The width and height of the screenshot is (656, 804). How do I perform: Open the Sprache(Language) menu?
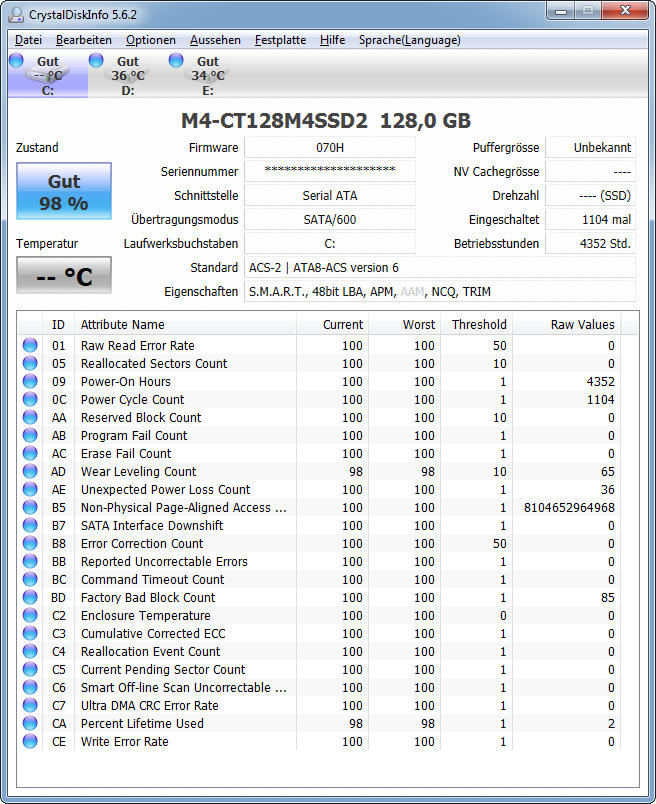pyautogui.click(x=409, y=40)
